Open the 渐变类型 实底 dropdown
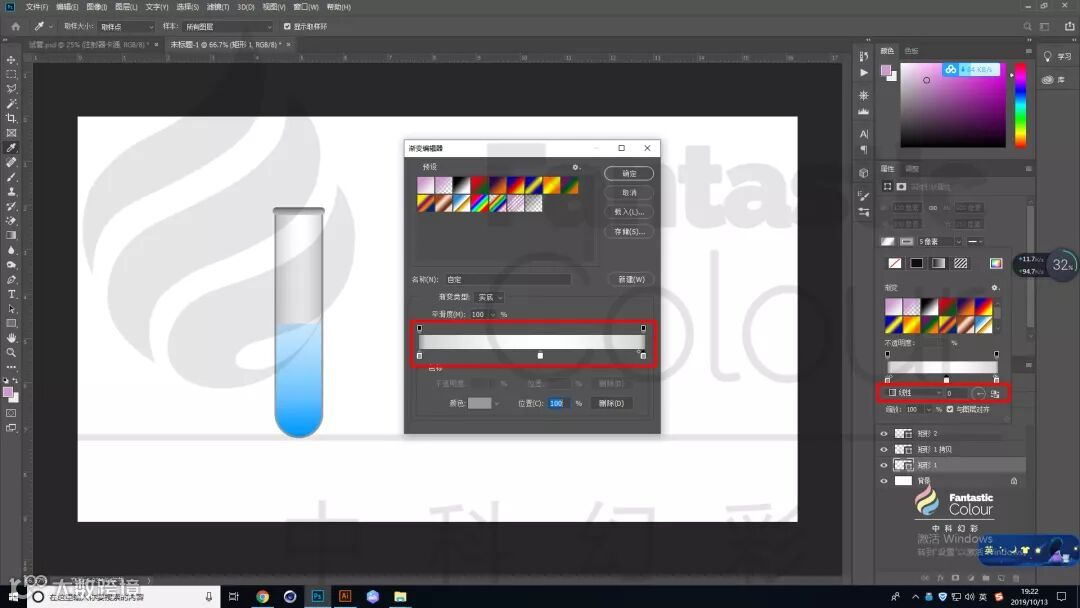 (x=490, y=297)
